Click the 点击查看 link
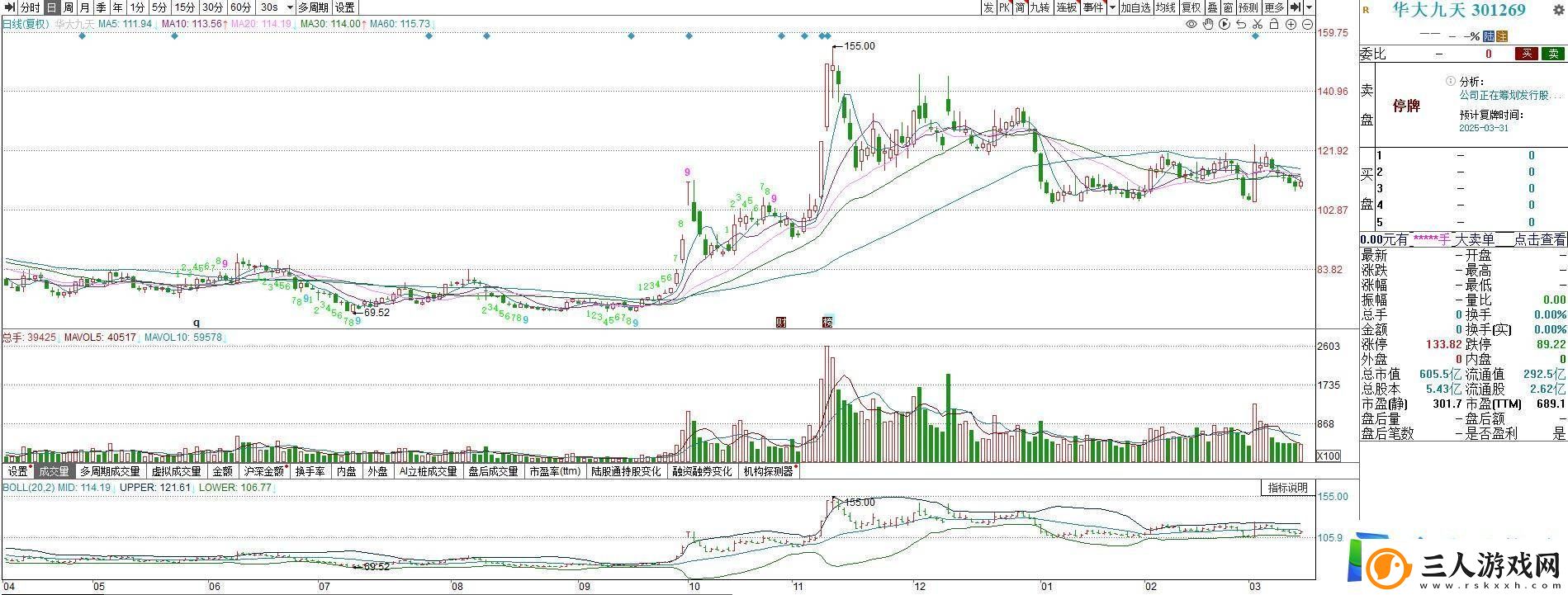The image size is (1568, 595). pyautogui.click(x=1540, y=239)
